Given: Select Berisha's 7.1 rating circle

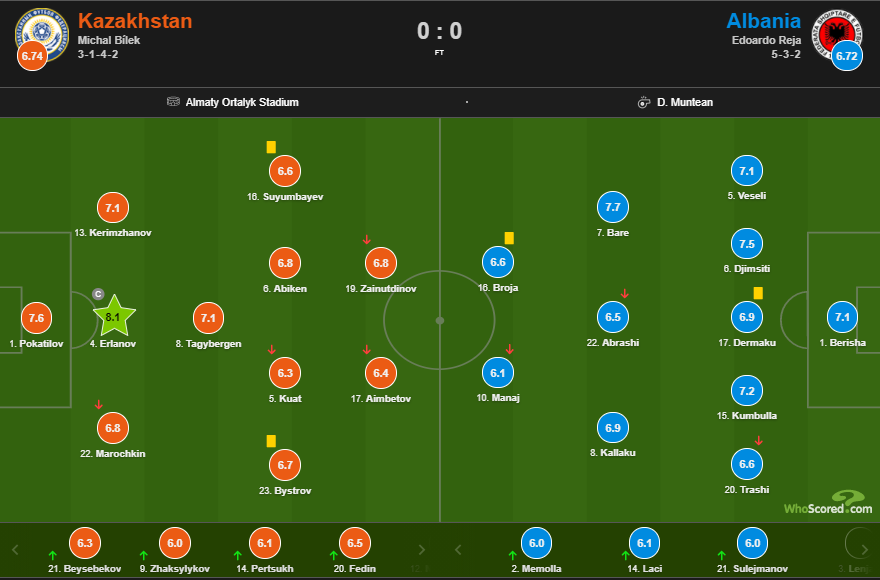Looking at the screenshot, I should 842,318.
